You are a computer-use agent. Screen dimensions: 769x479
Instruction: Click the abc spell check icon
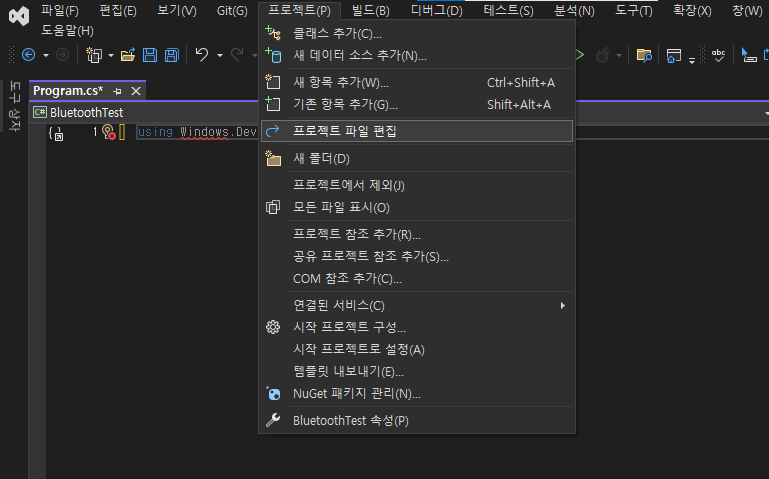tap(718, 55)
